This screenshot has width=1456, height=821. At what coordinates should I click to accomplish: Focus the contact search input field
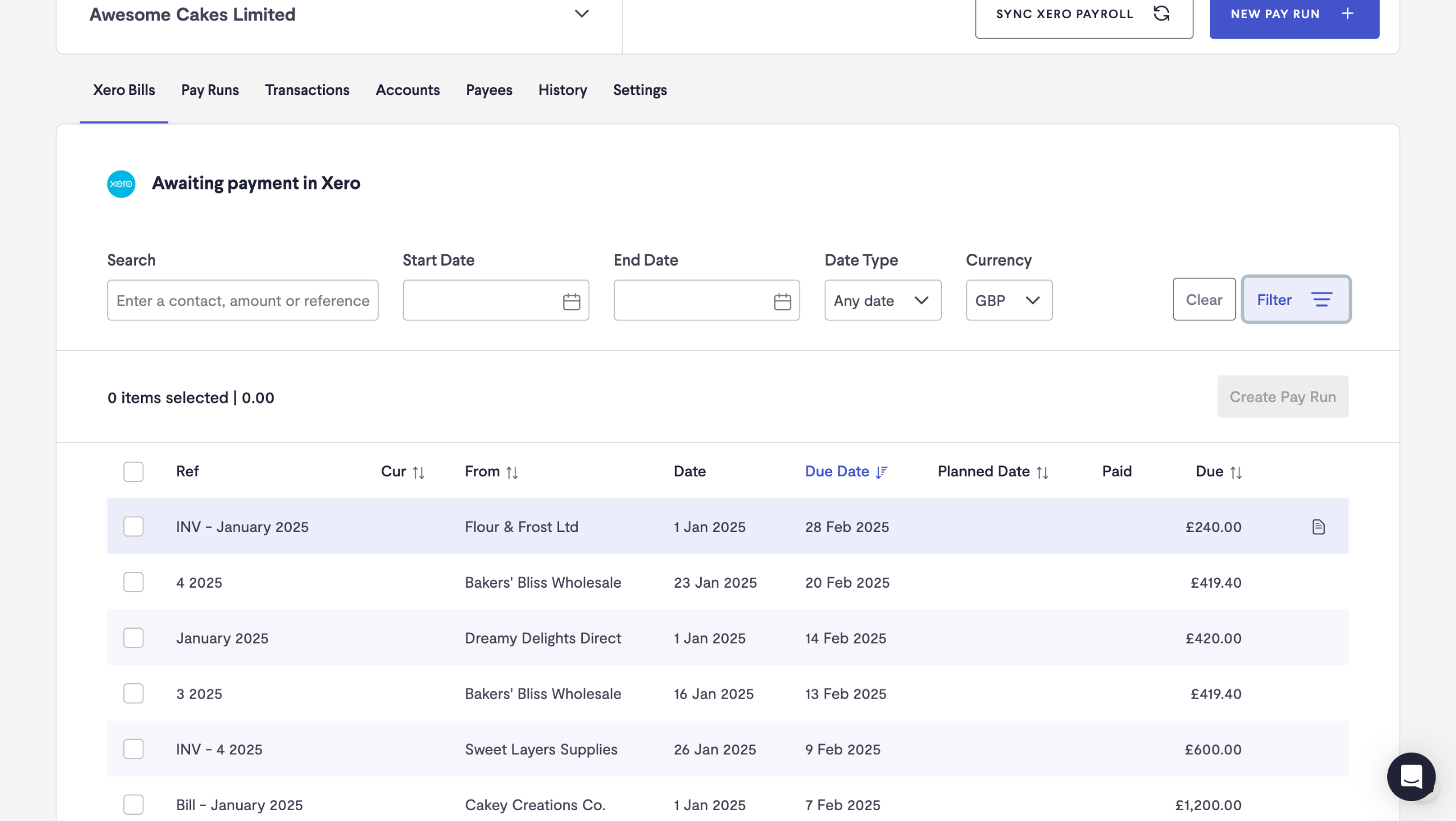(x=242, y=300)
